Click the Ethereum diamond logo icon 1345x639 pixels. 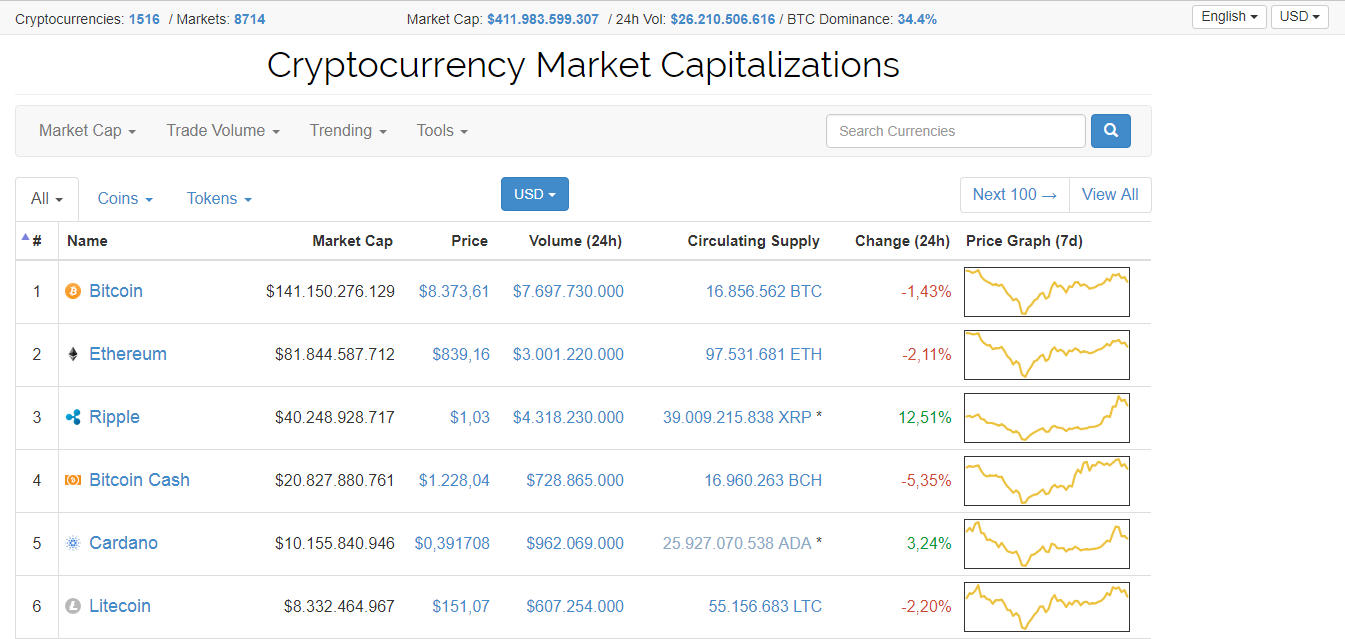72,354
